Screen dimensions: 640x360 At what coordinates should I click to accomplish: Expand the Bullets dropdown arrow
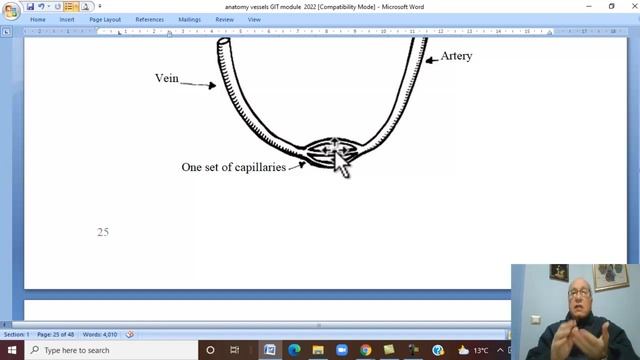point(76,7)
